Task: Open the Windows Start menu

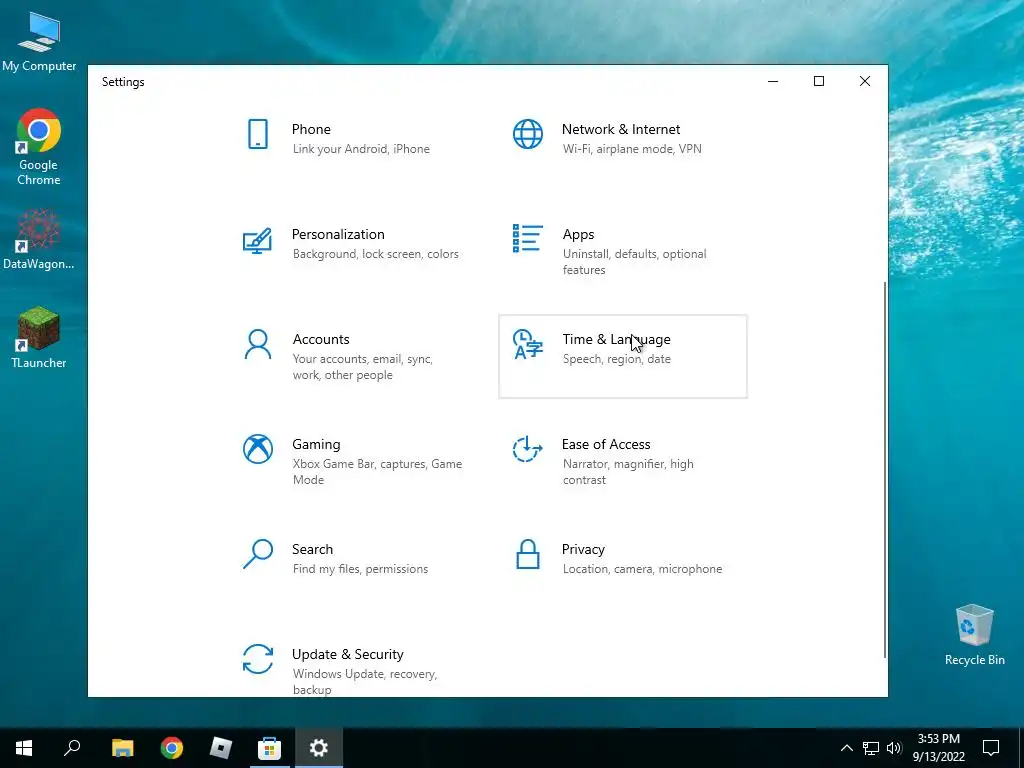Action: (24, 748)
